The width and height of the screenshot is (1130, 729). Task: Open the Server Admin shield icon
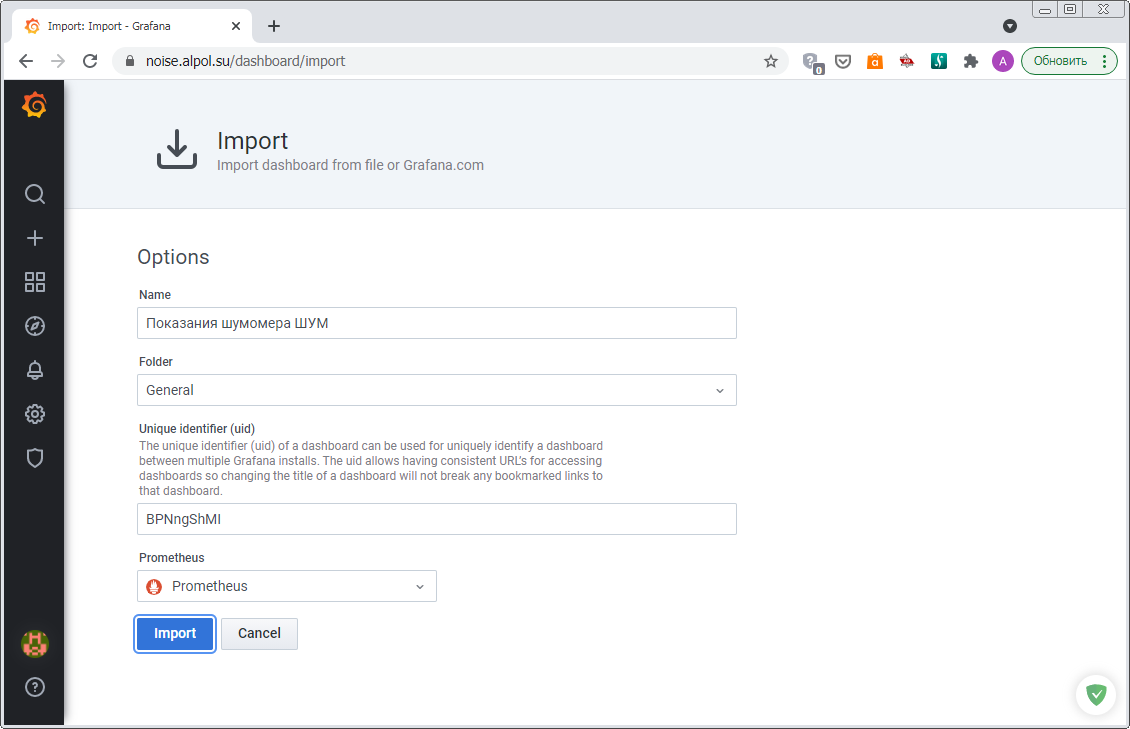pyautogui.click(x=35, y=458)
